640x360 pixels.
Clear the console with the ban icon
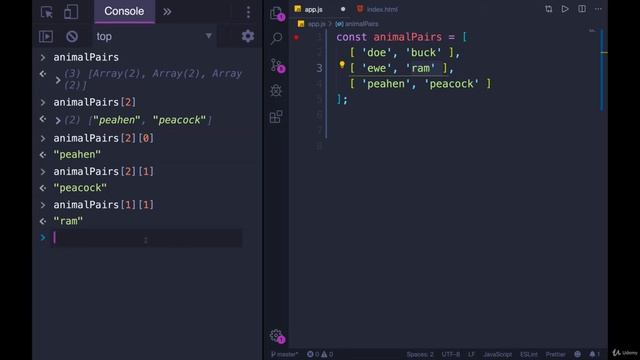(x=72, y=36)
